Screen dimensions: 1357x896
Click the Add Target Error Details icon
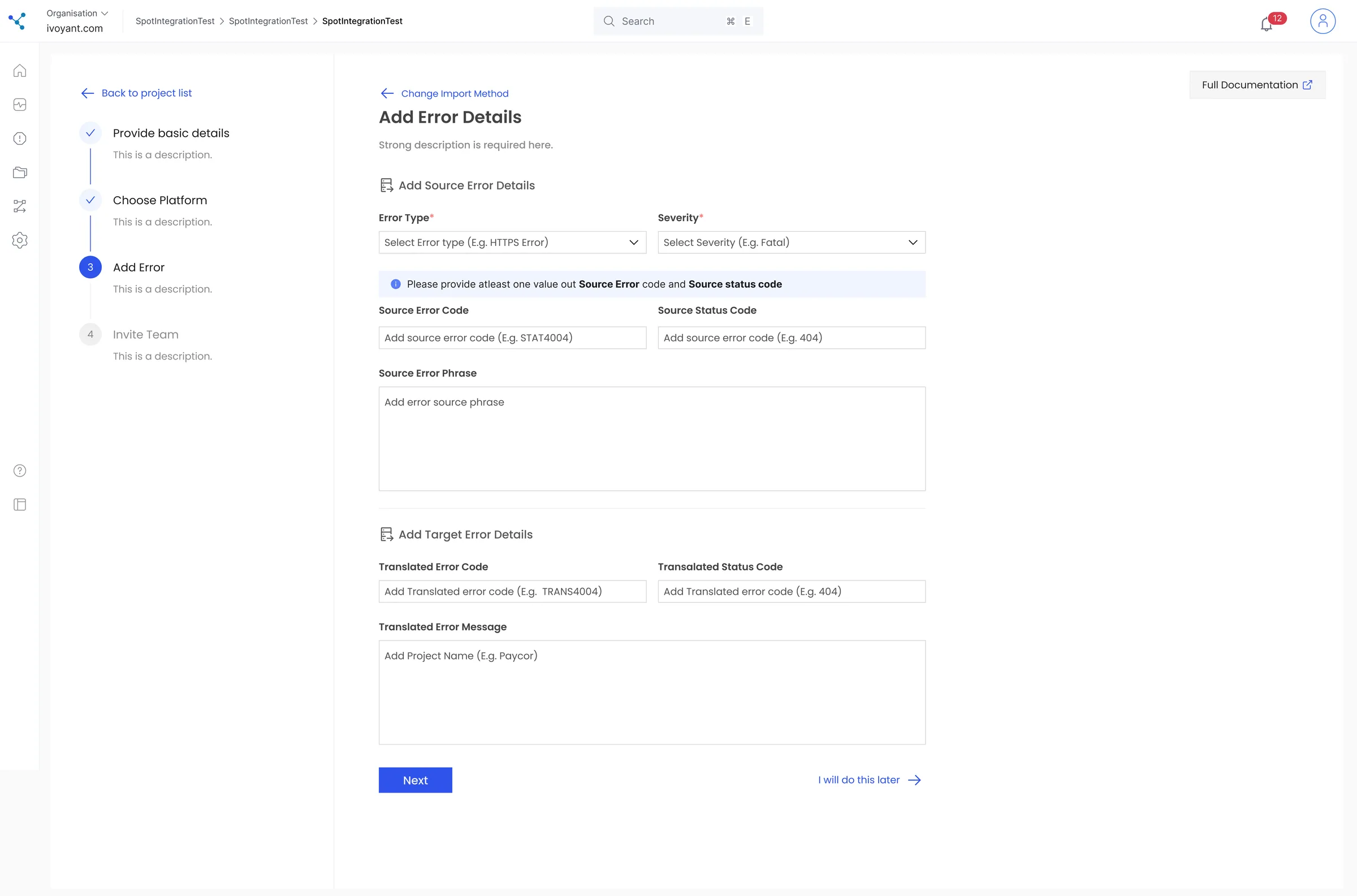[x=387, y=534]
